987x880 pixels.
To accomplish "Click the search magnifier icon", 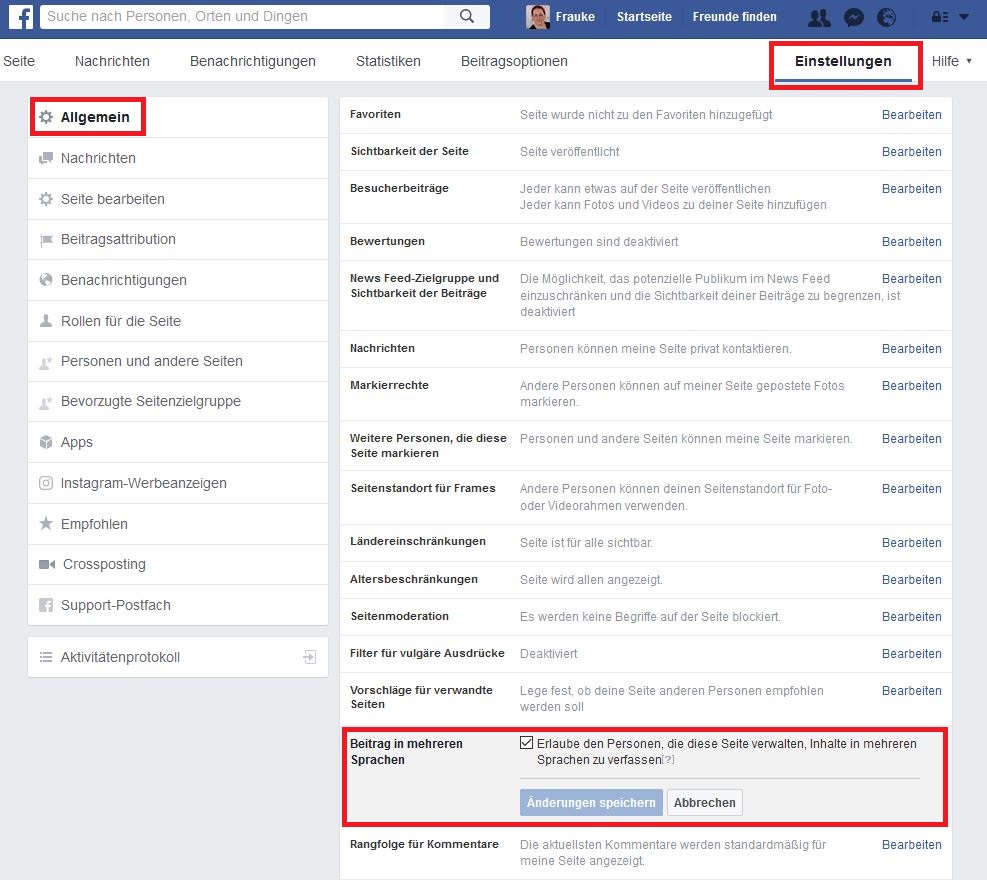I will pos(467,16).
